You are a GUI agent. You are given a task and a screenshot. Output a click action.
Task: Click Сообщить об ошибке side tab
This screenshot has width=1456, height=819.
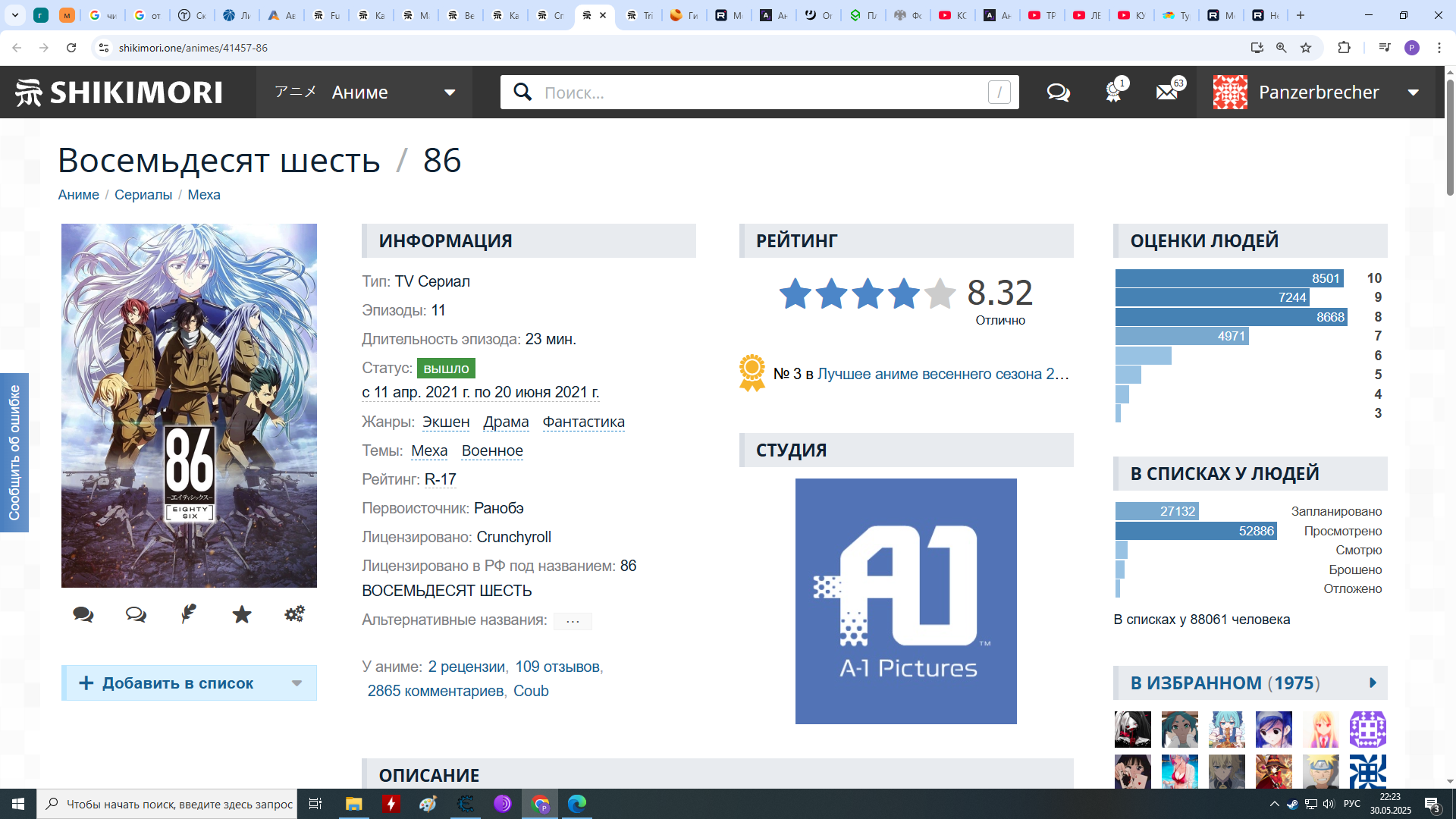pos(14,453)
